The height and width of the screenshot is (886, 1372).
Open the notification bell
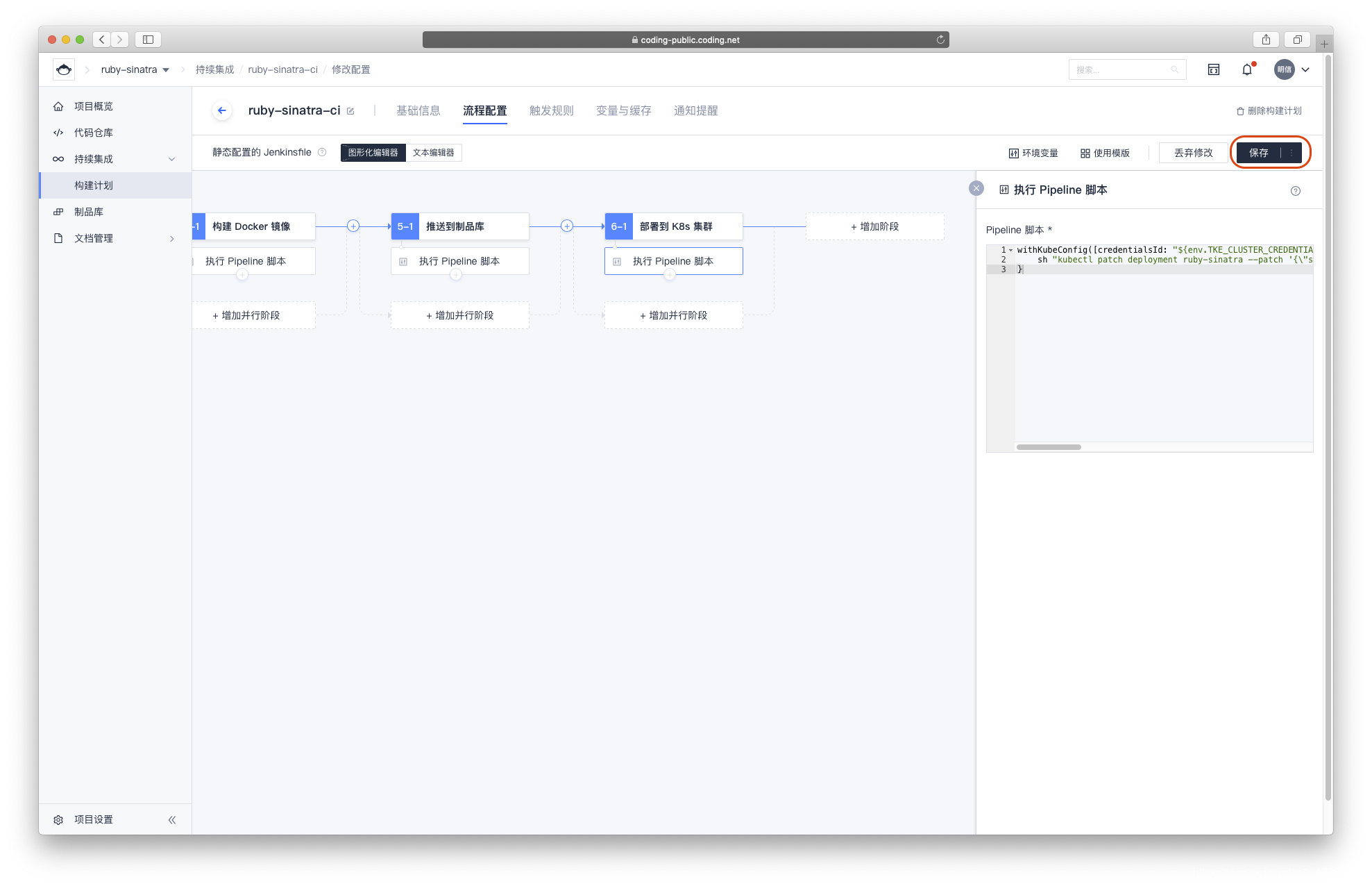(x=1247, y=69)
